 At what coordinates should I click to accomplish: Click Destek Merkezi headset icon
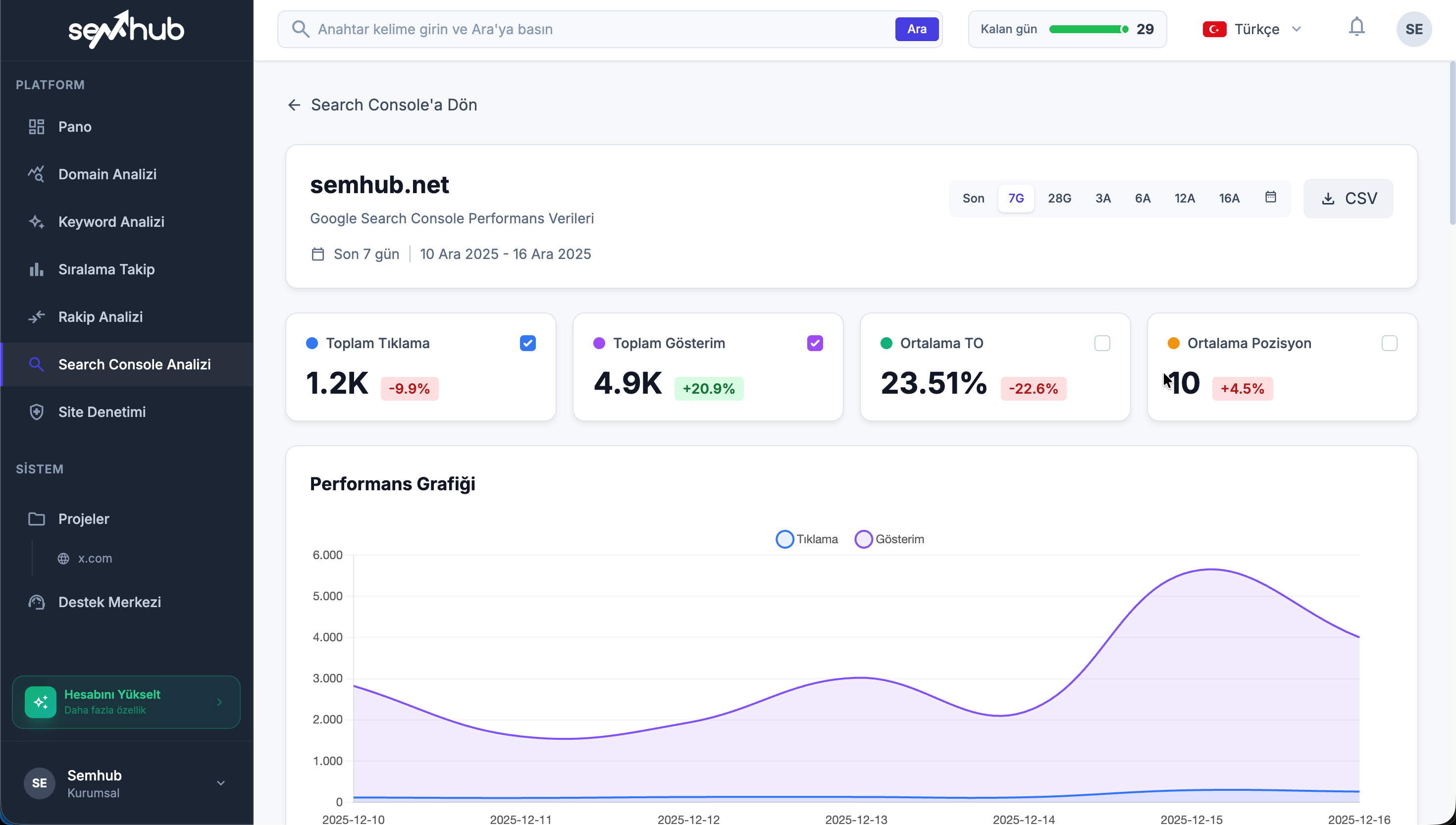36,602
